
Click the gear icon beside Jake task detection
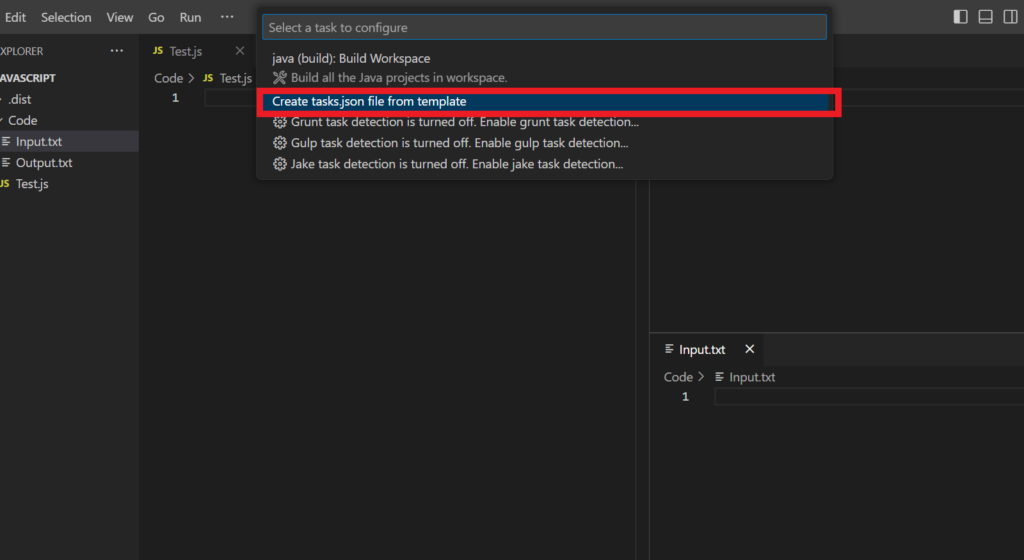(x=280, y=164)
